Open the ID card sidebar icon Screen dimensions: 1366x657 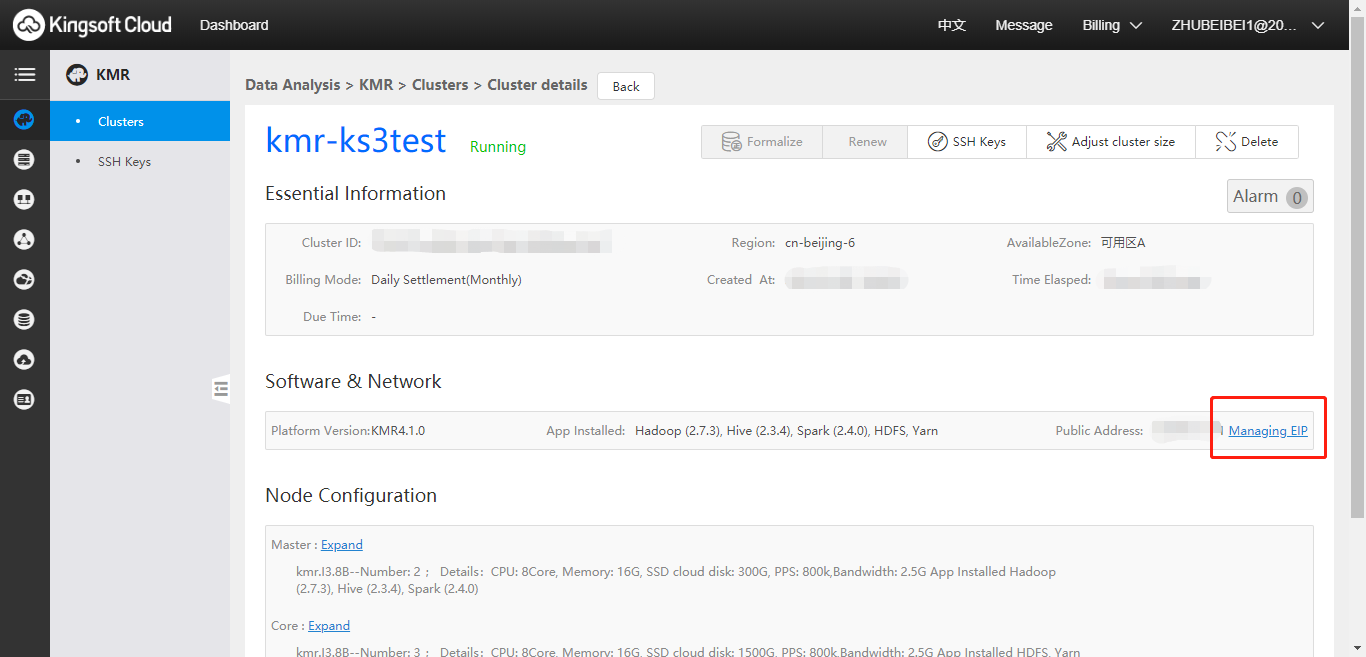click(24, 399)
